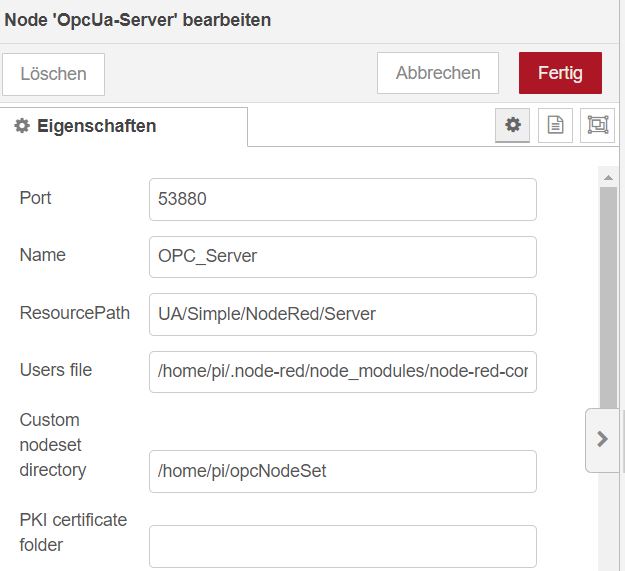Viewport: 625px width, 571px height.
Task: Click the PKI certificate folder label
Action: coord(73,532)
